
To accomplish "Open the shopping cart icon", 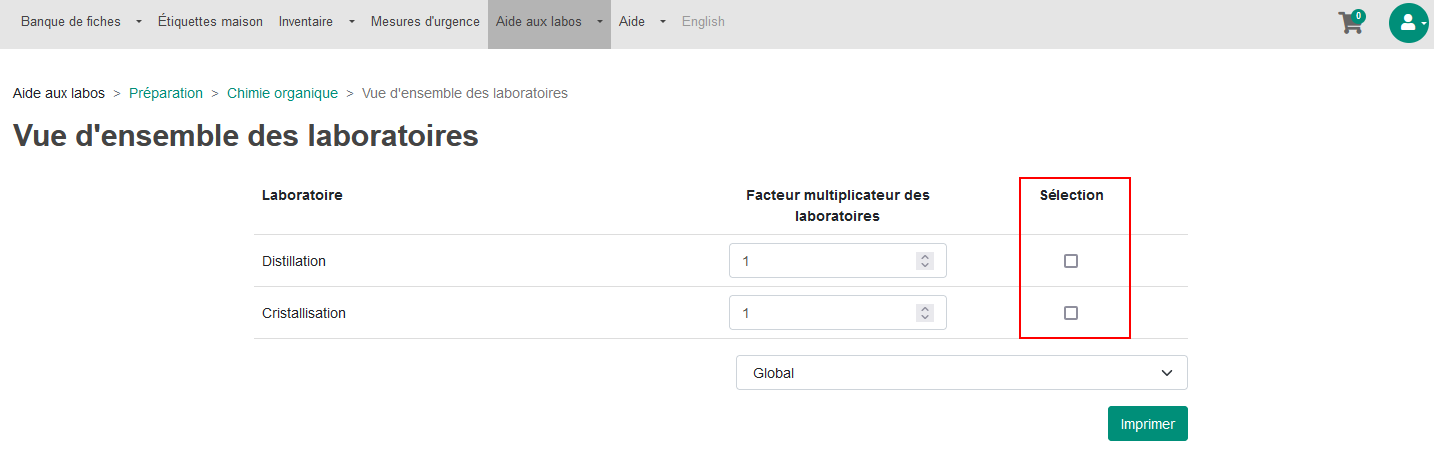I will [x=1351, y=22].
